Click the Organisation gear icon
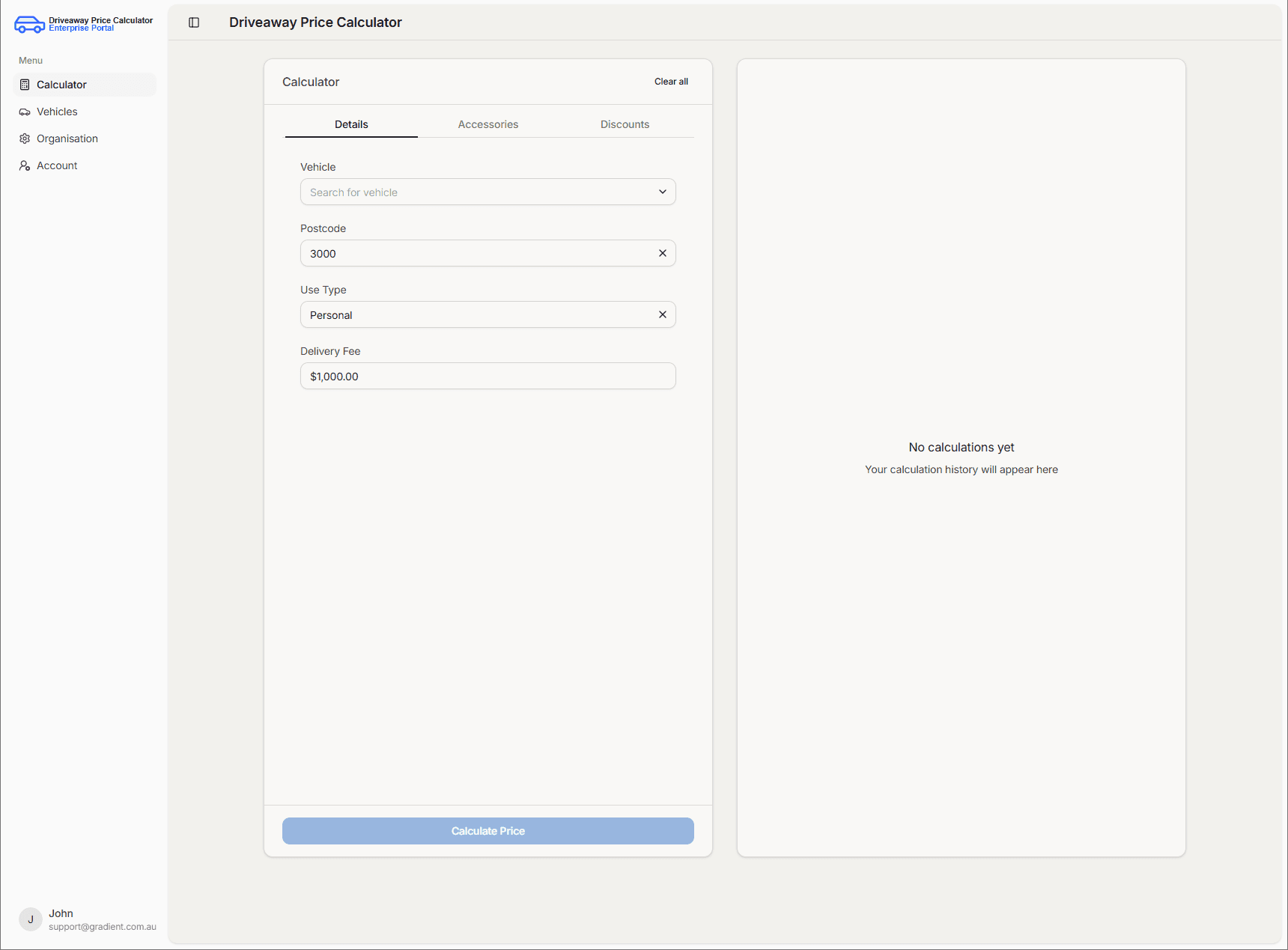Screen dimensions: 1288x950 [x=25, y=138]
